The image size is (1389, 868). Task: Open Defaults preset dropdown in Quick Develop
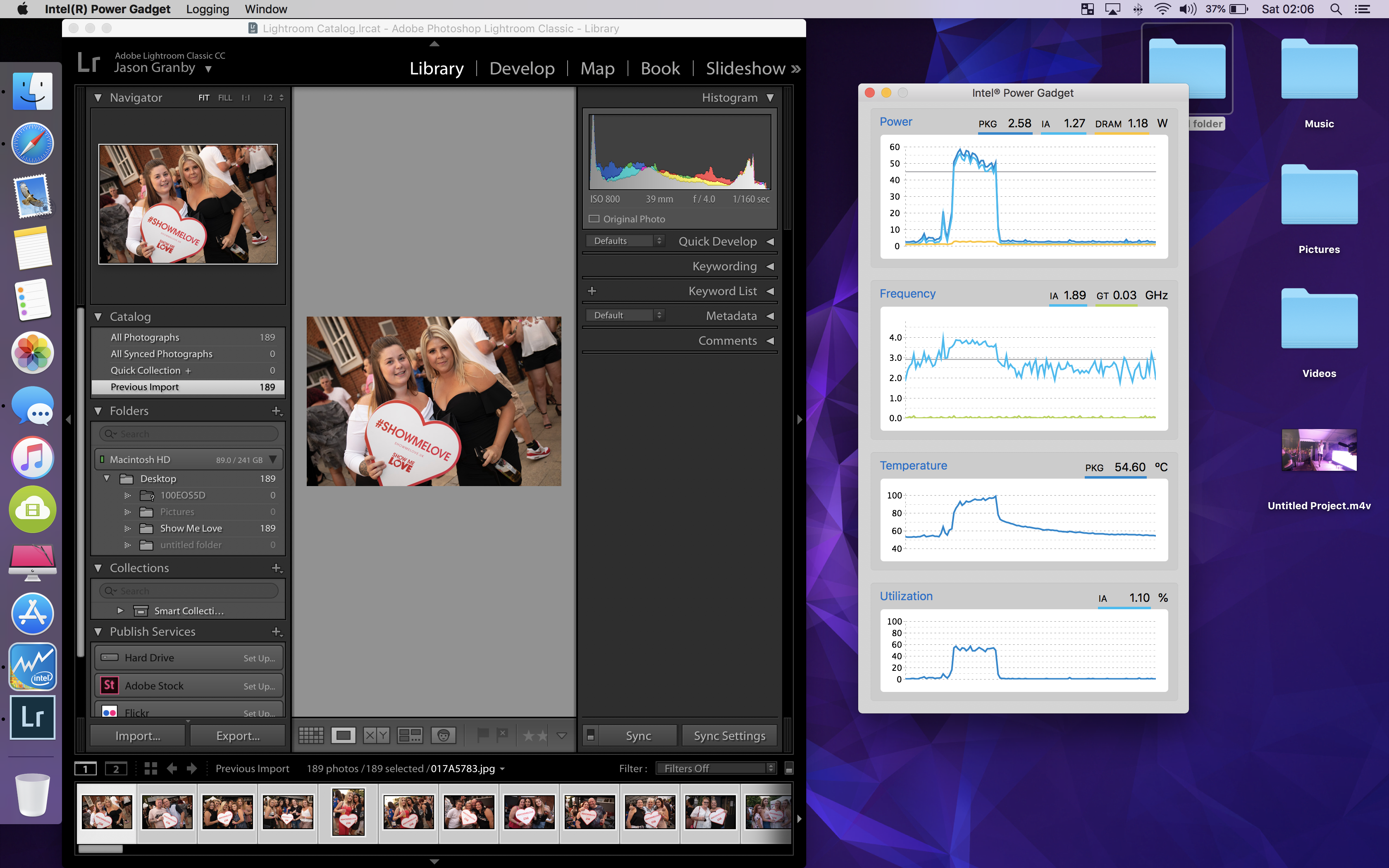click(625, 241)
